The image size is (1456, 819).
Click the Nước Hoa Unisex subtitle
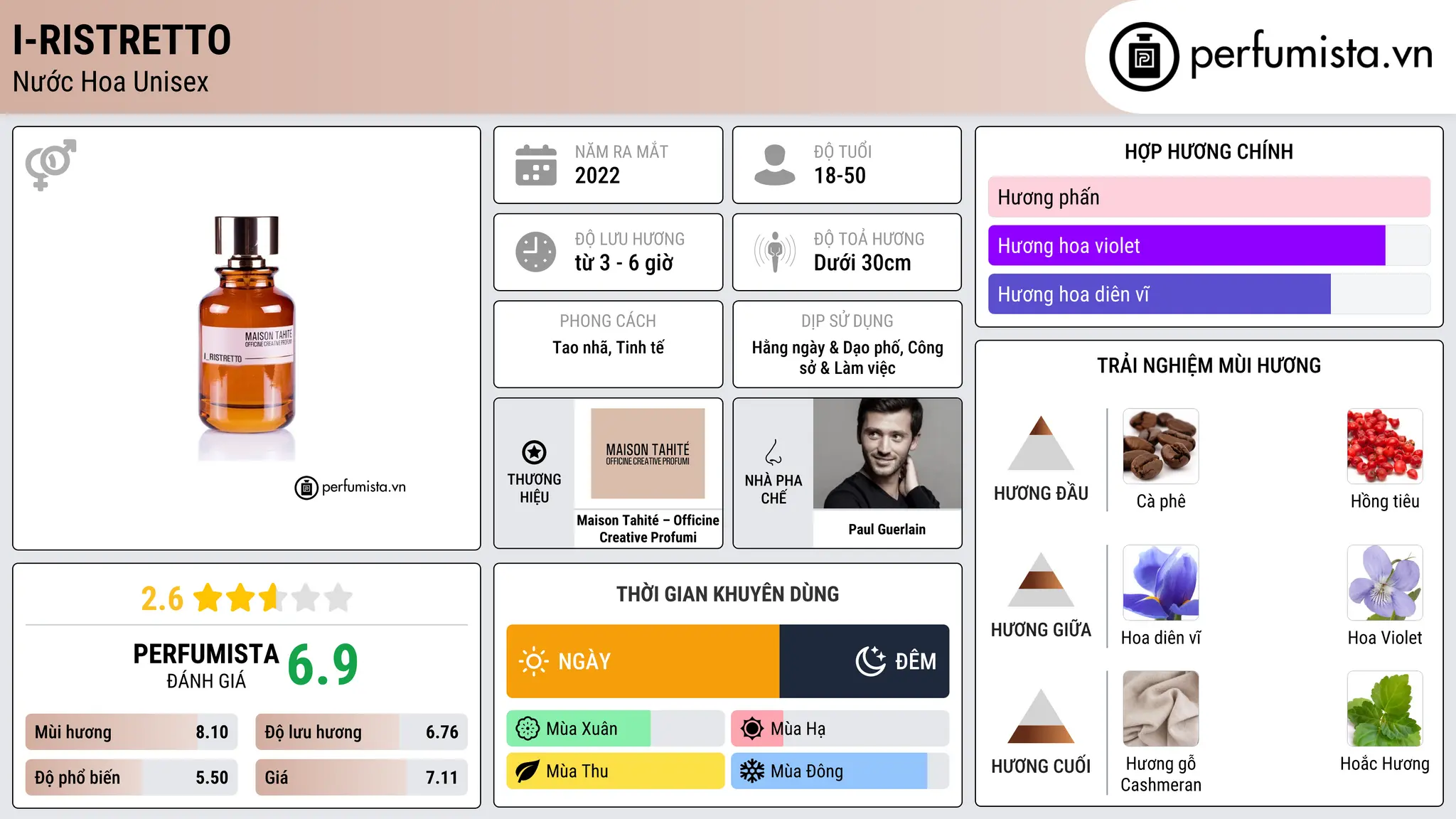111,82
